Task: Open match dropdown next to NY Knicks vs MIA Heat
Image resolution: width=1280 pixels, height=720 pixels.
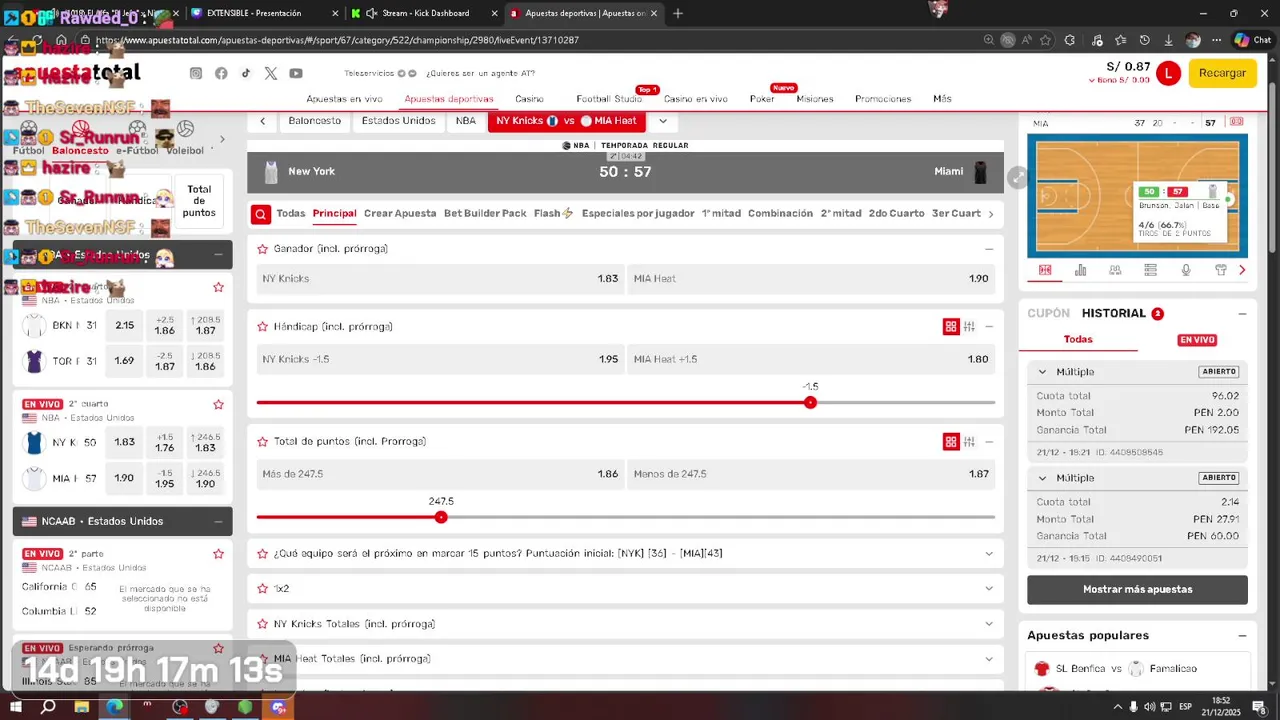Action: click(x=662, y=121)
